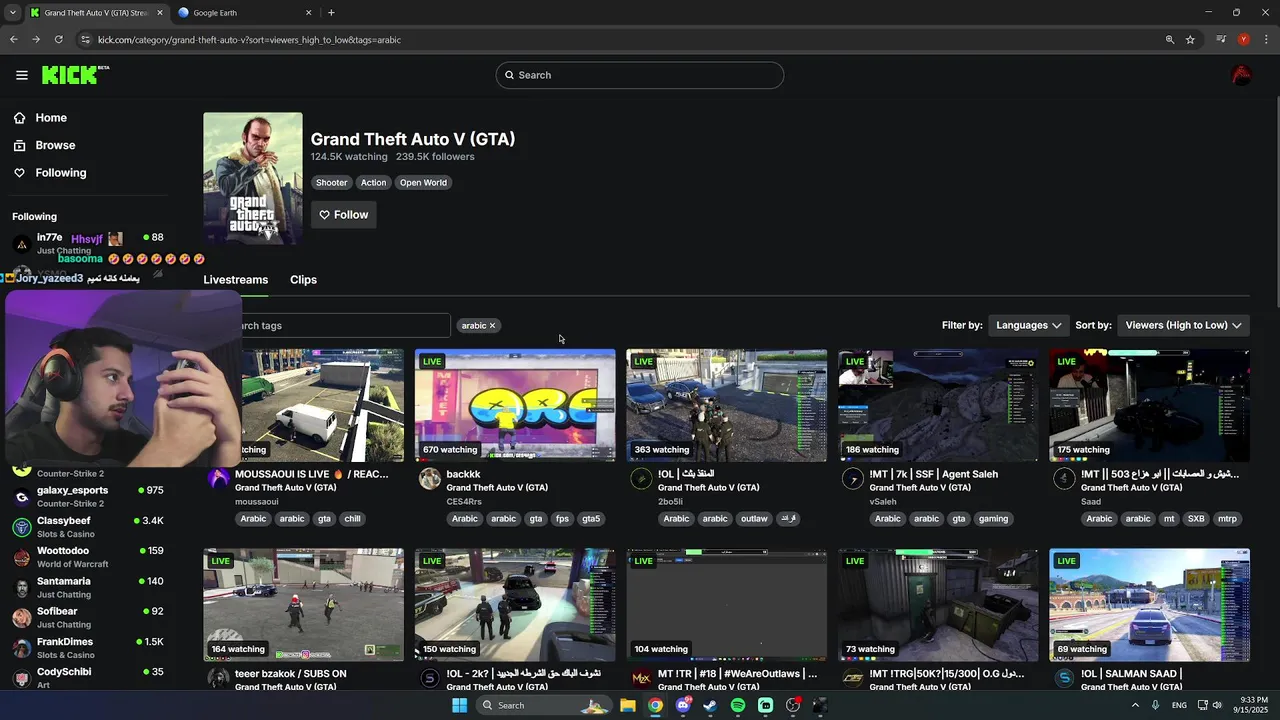Open stream thumbnail with 175 watching

[1149, 405]
